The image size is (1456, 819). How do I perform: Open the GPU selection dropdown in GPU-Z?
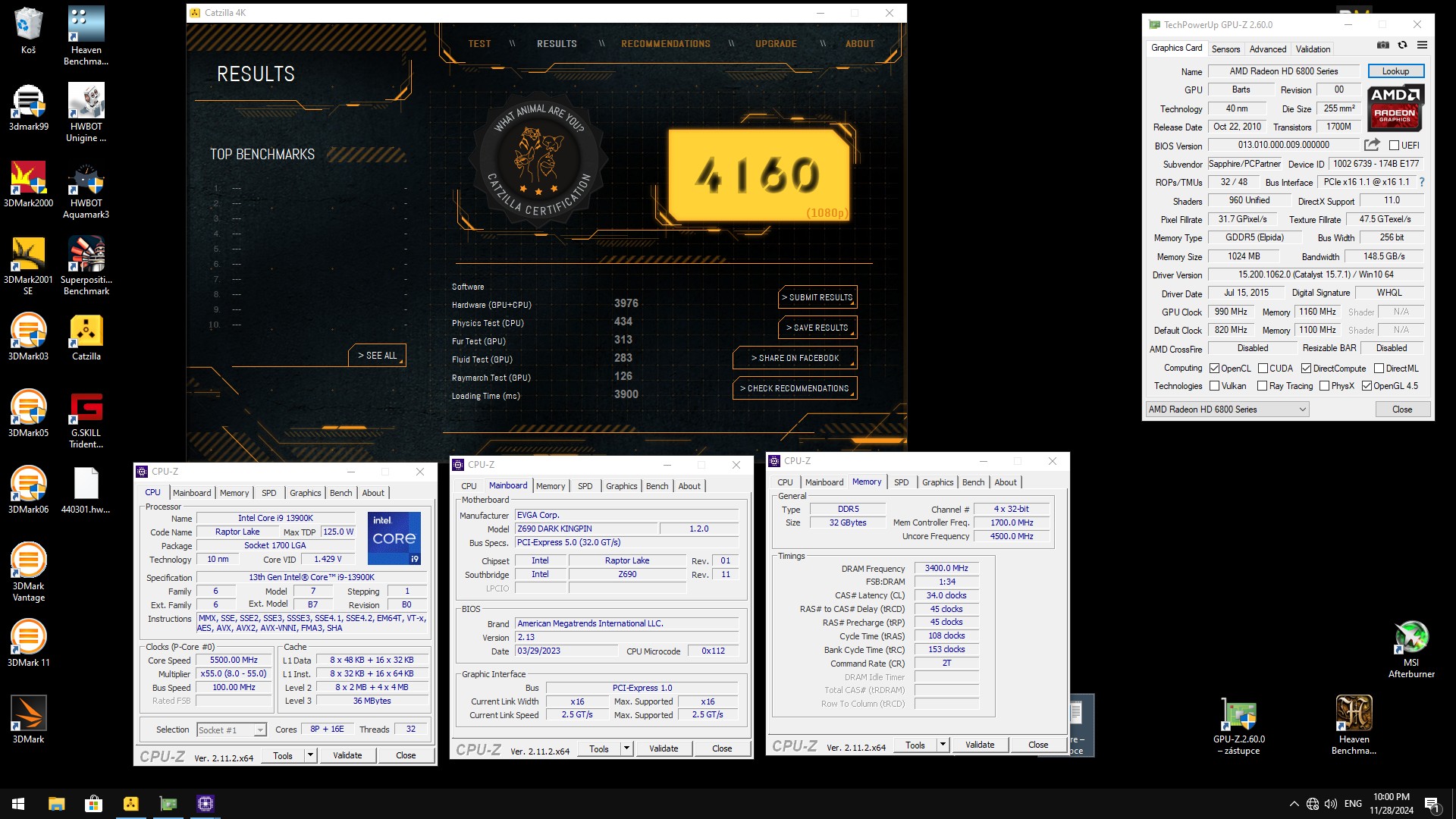1228,409
